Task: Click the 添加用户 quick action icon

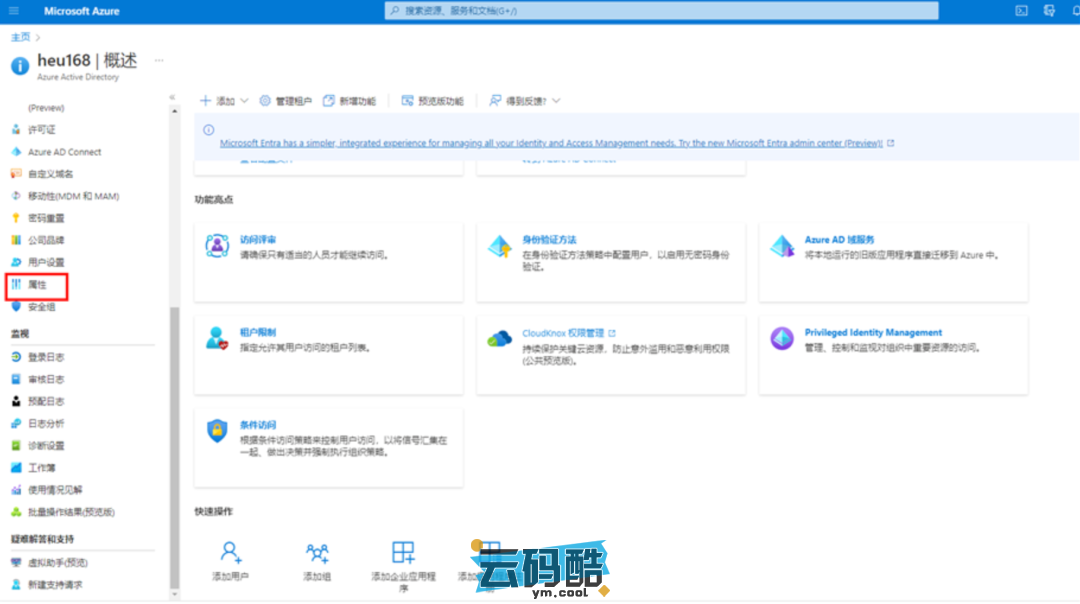Action: point(231,552)
